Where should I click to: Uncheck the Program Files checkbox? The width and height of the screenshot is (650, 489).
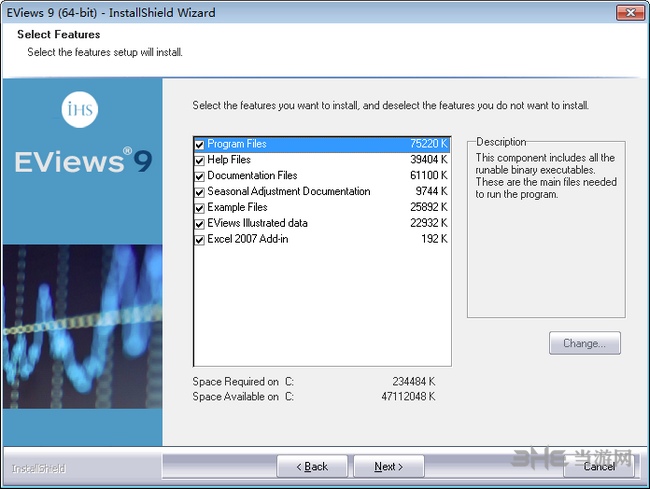pyautogui.click(x=200, y=145)
